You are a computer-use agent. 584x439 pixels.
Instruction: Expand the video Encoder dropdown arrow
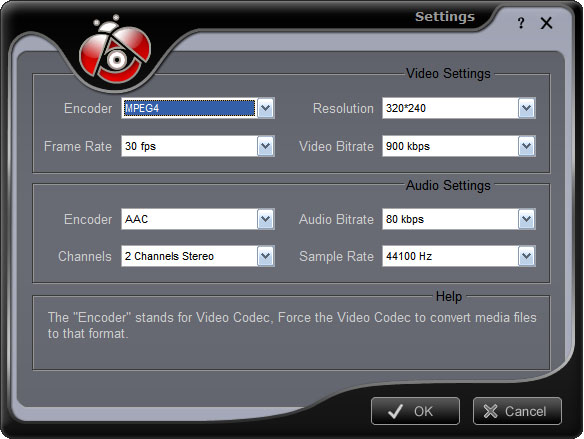(x=266, y=108)
